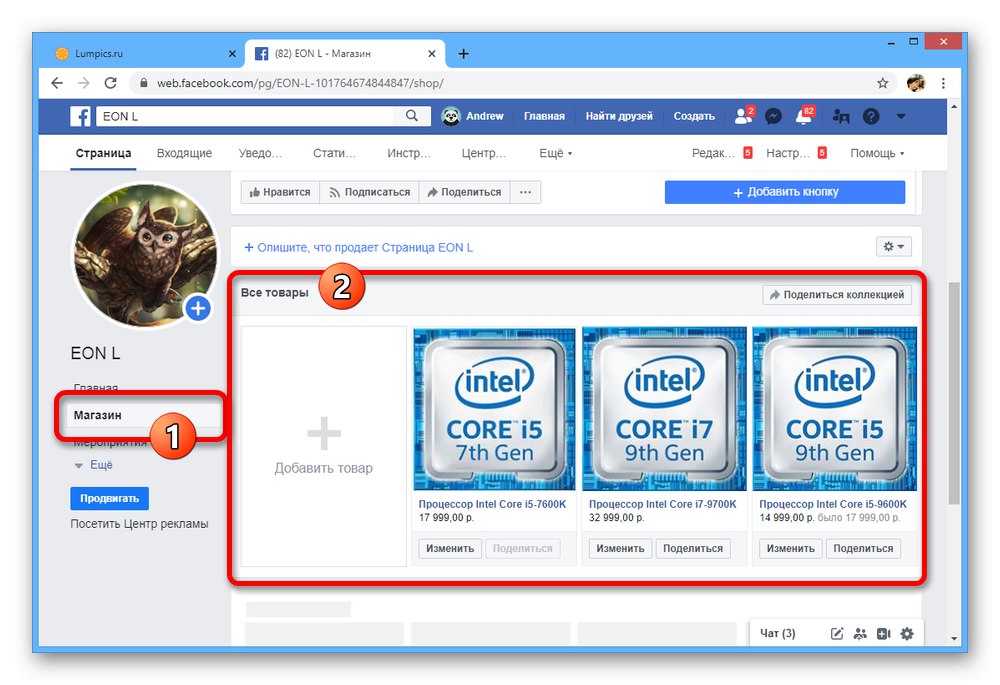This screenshot has height=685, width=1000.
Task: Click Изменить for Core i7-9700K
Action: [x=621, y=549]
